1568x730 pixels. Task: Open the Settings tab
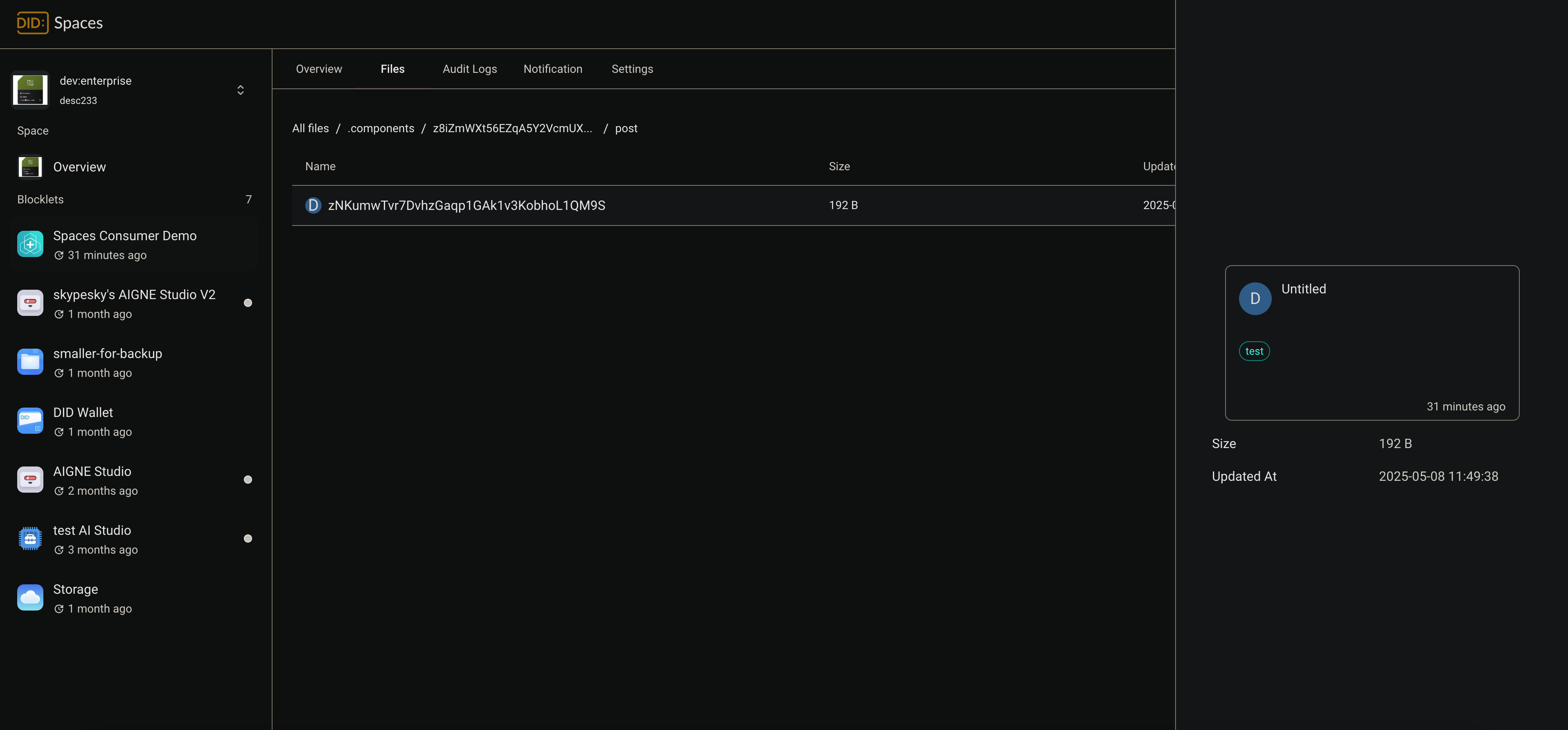pyautogui.click(x=632, y=70)
